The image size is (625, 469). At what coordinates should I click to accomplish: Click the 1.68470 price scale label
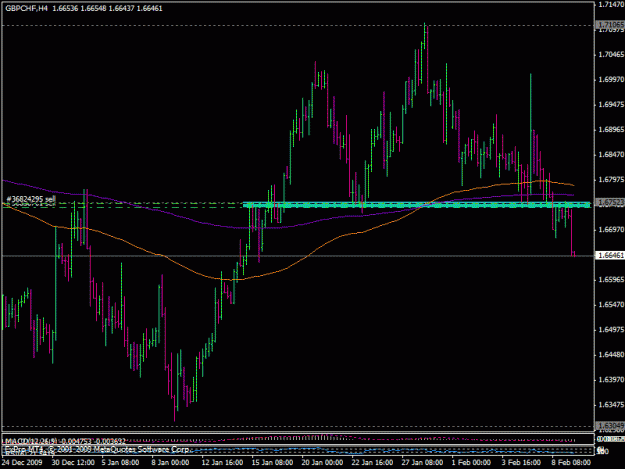611,155
